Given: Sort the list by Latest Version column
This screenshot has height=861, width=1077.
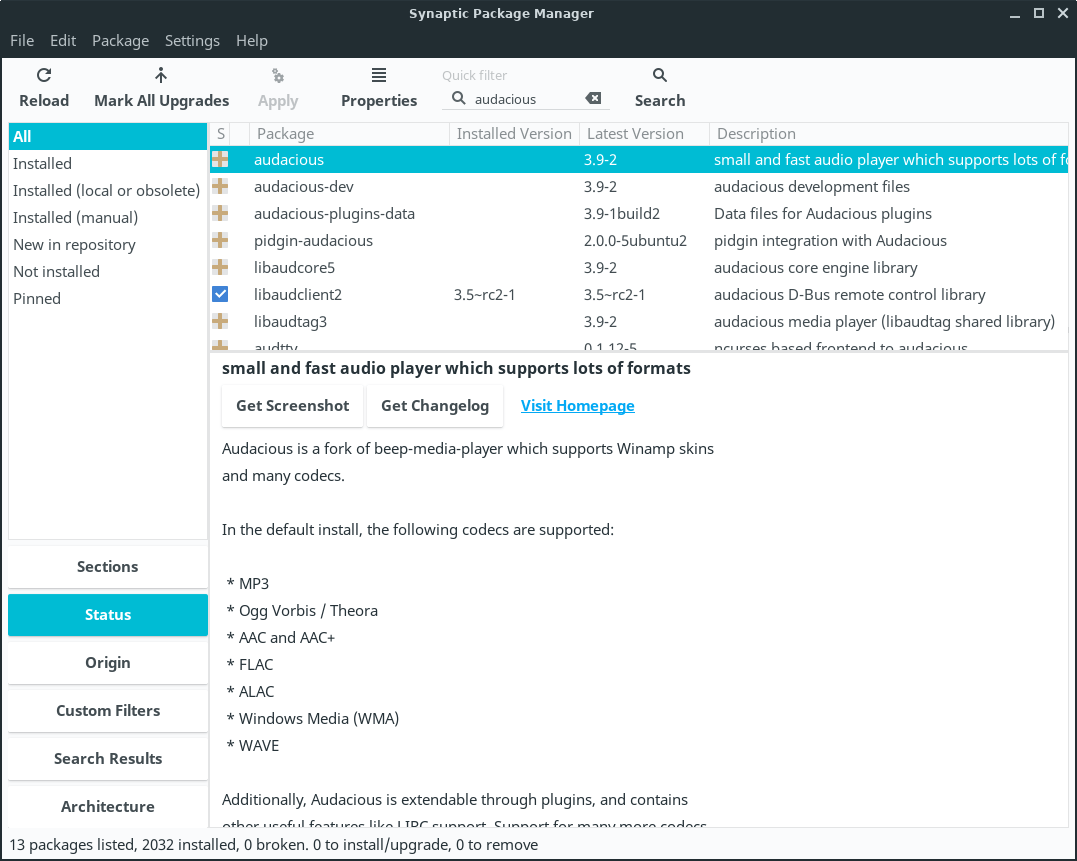Looking at the screenshot, I should (635, 134).
